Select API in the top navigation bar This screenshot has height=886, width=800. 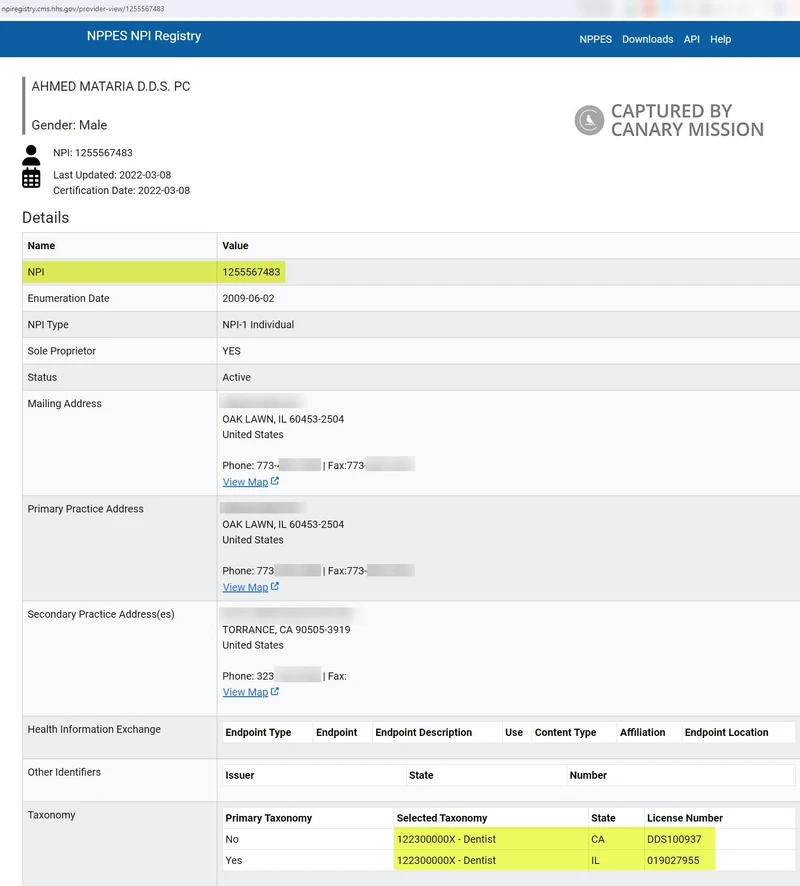coord(691,39)
